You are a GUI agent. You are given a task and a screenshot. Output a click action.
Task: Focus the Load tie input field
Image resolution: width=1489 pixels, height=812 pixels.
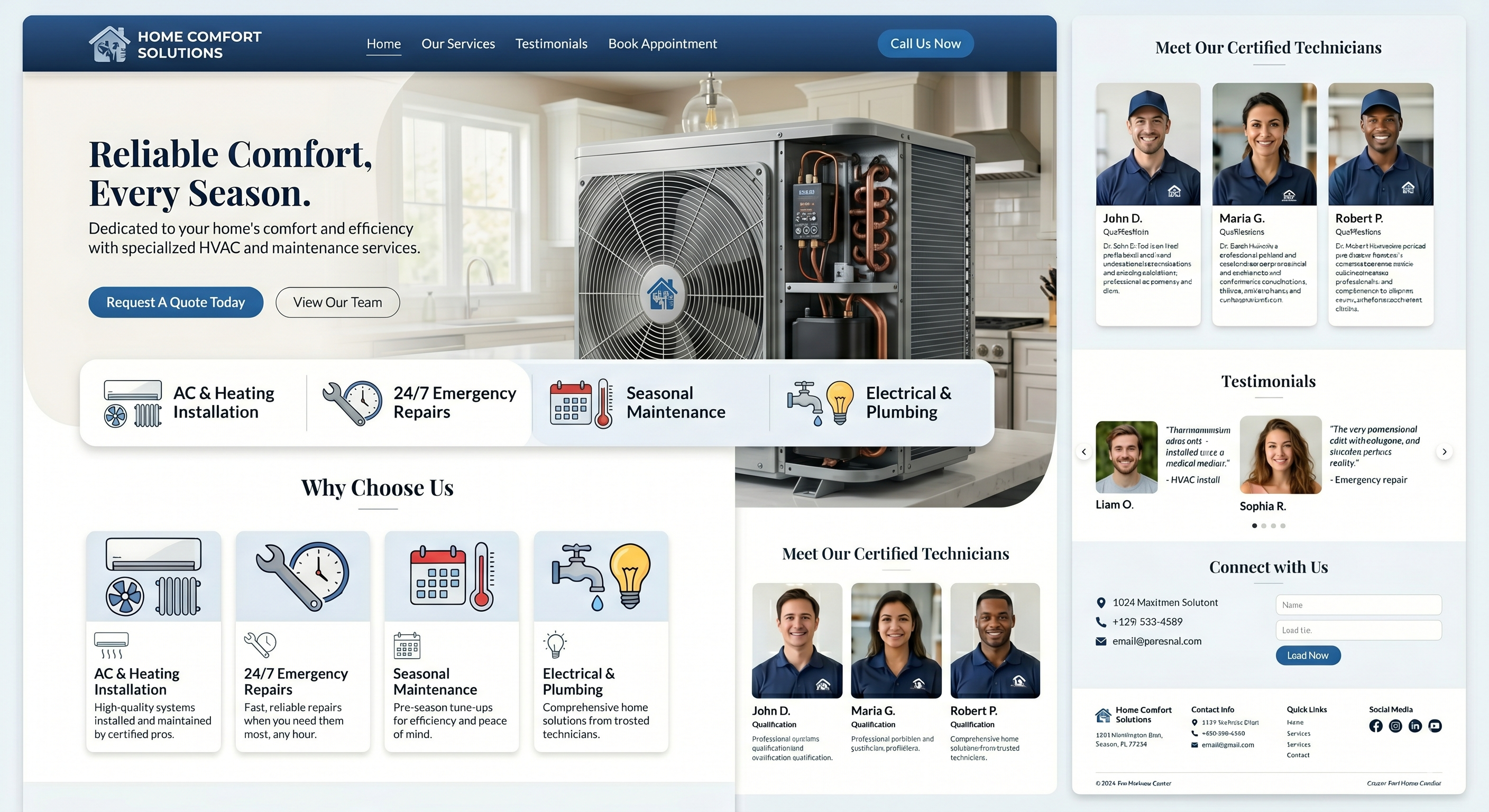(1358, 630)
